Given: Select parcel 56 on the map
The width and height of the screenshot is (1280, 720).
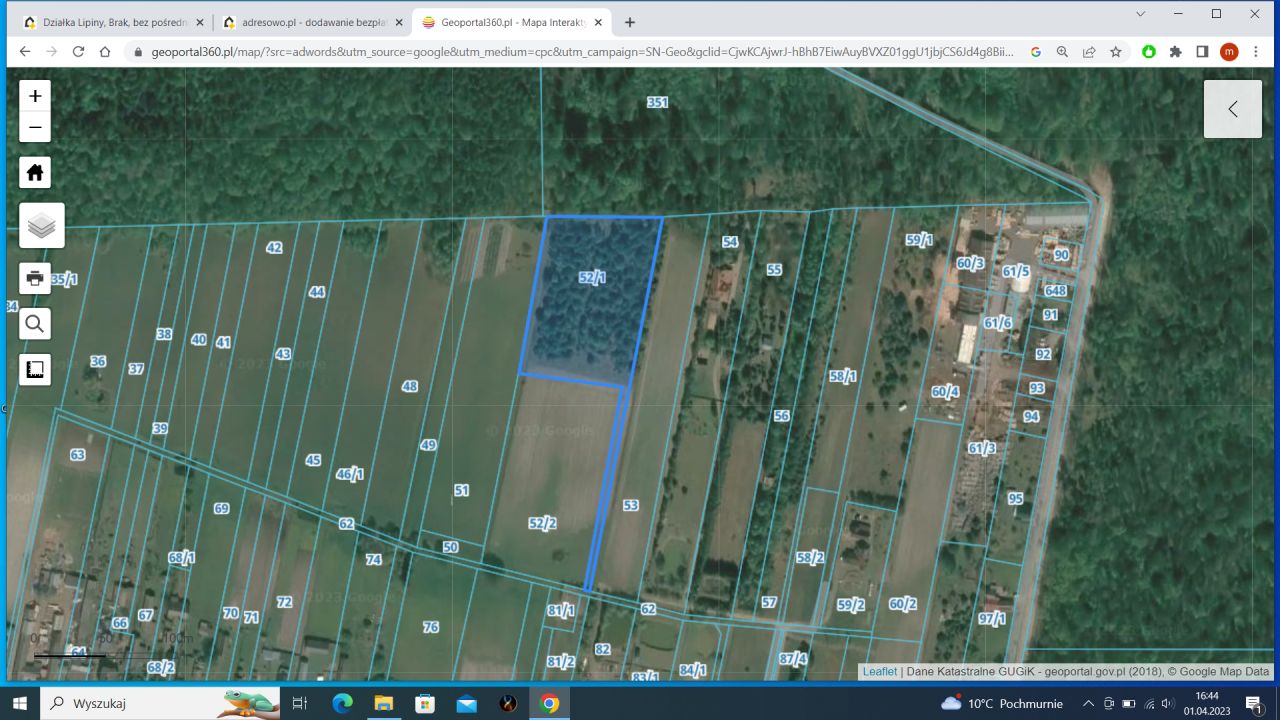Looking at the screenshot, I should (x=781, y=415).
